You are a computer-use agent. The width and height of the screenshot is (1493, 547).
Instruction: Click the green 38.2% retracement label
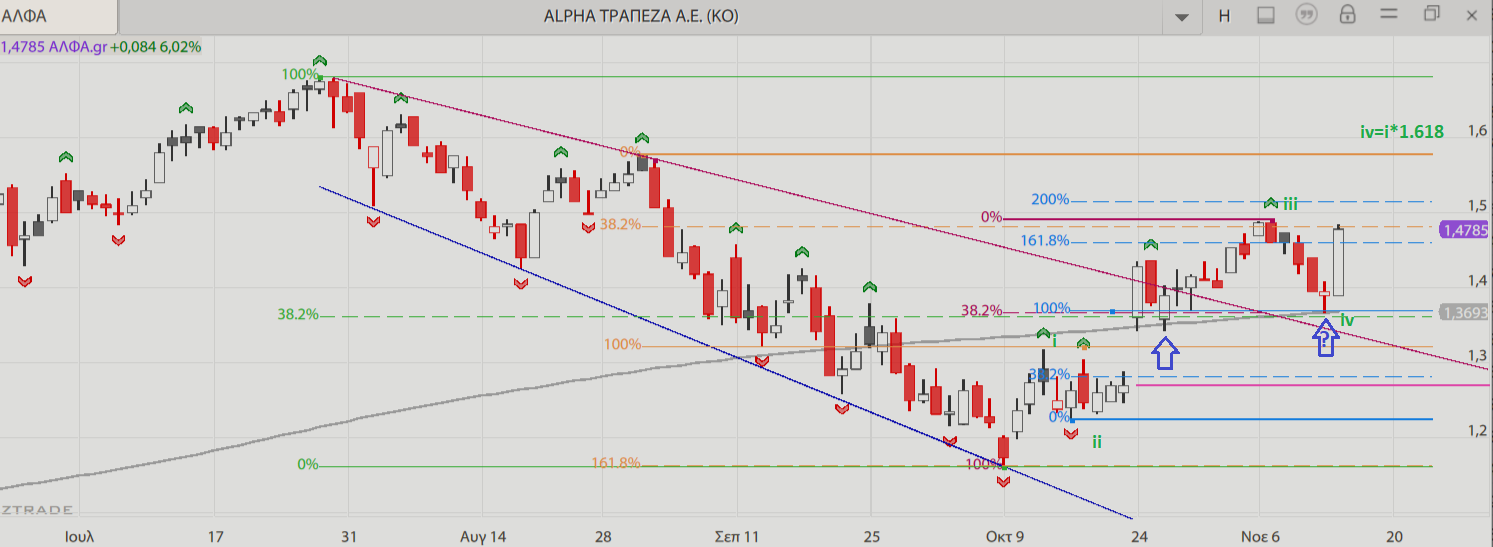point(298,314)
